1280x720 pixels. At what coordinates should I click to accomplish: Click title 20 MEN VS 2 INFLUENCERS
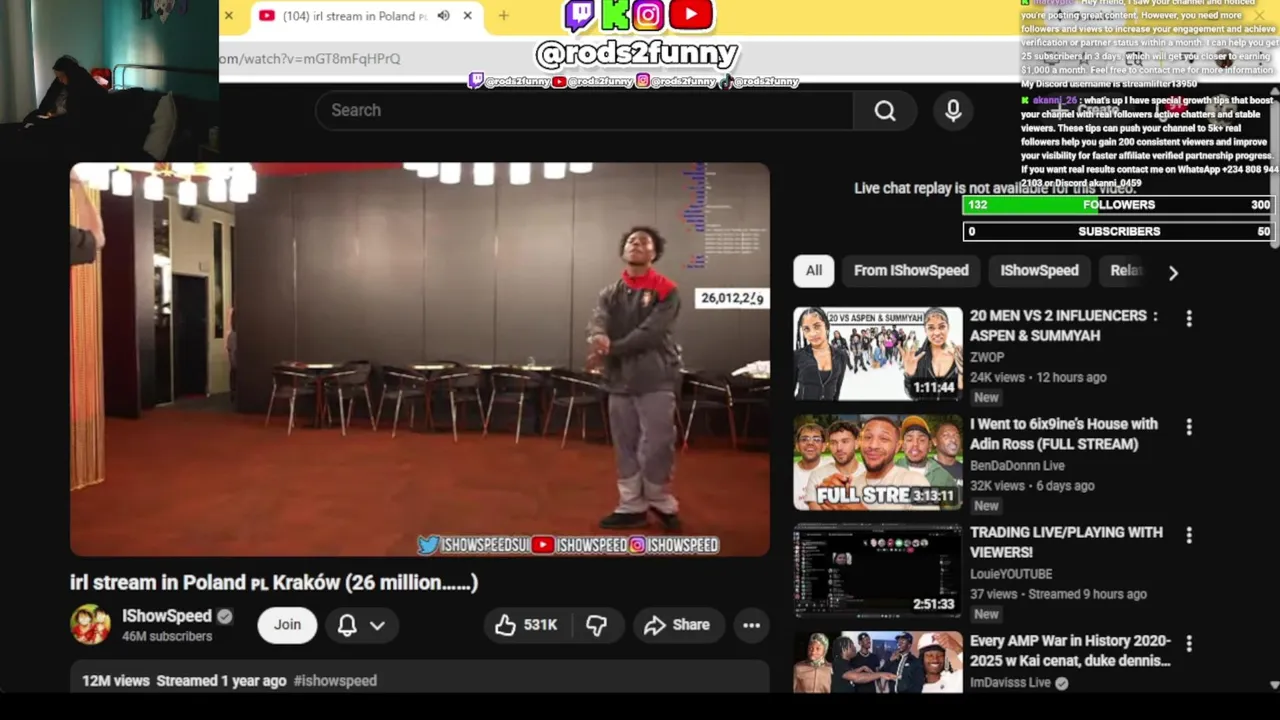tap(1064, 326)
